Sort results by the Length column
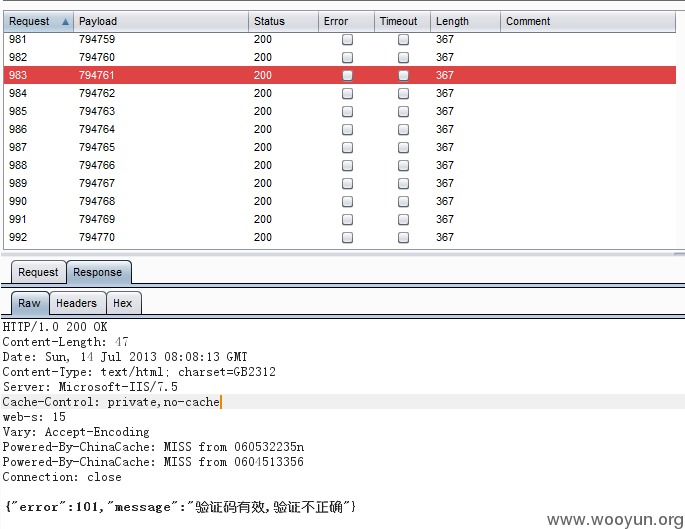This screenshot has height=529, width=685. [465, 21]
